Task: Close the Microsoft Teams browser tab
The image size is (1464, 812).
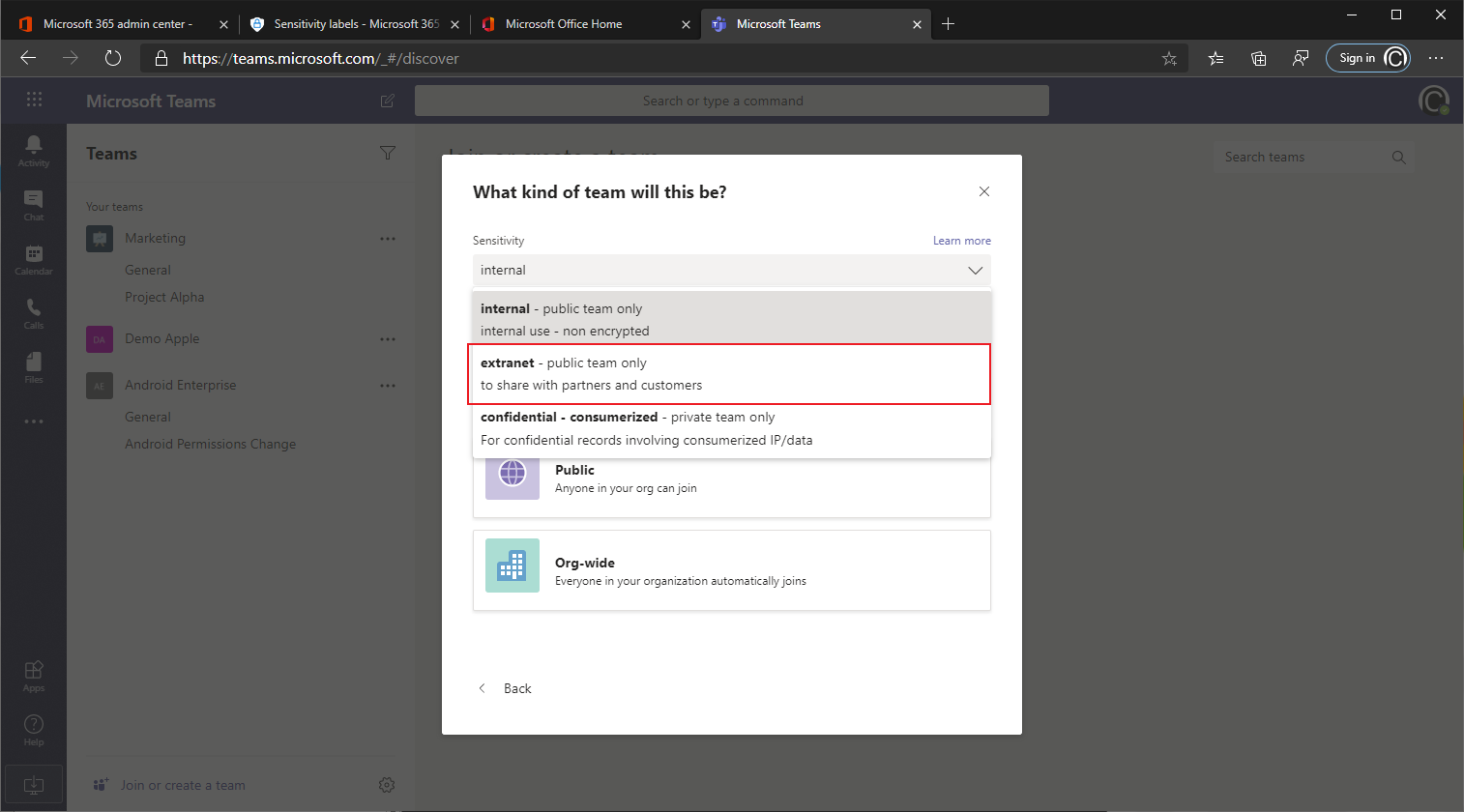Action: (x=917, y=25)
